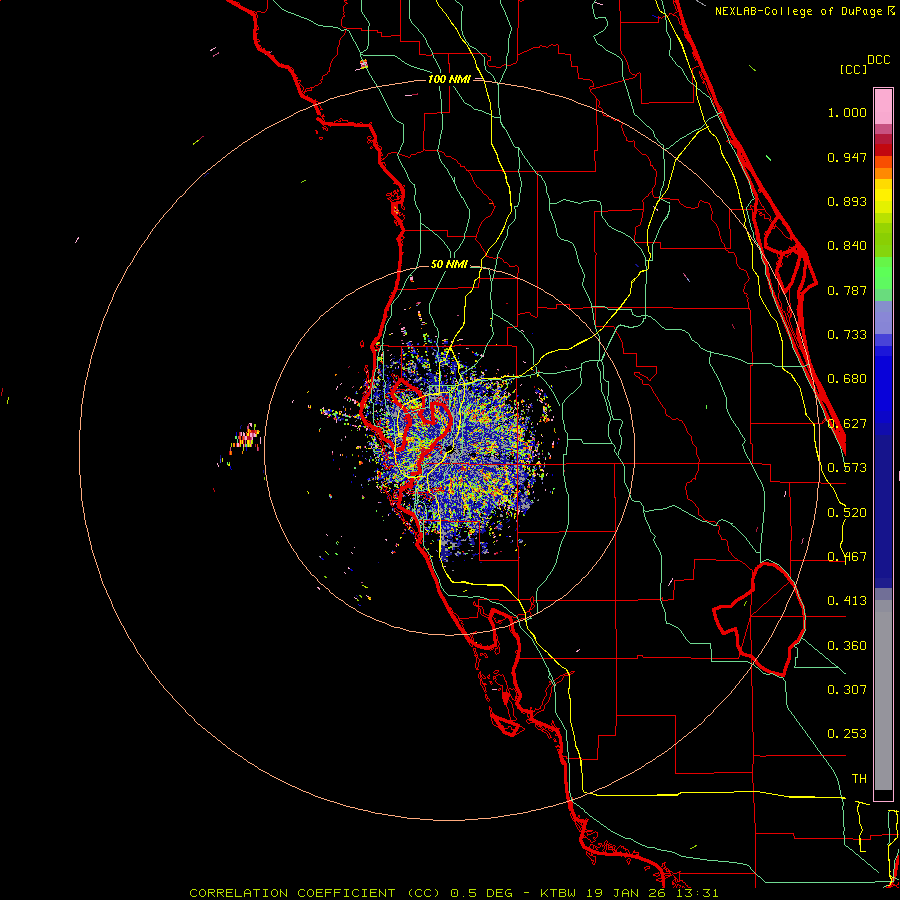This screenshot has height=900, width=900.
Task: Select the 0.733 scale value
Action: 847,335
